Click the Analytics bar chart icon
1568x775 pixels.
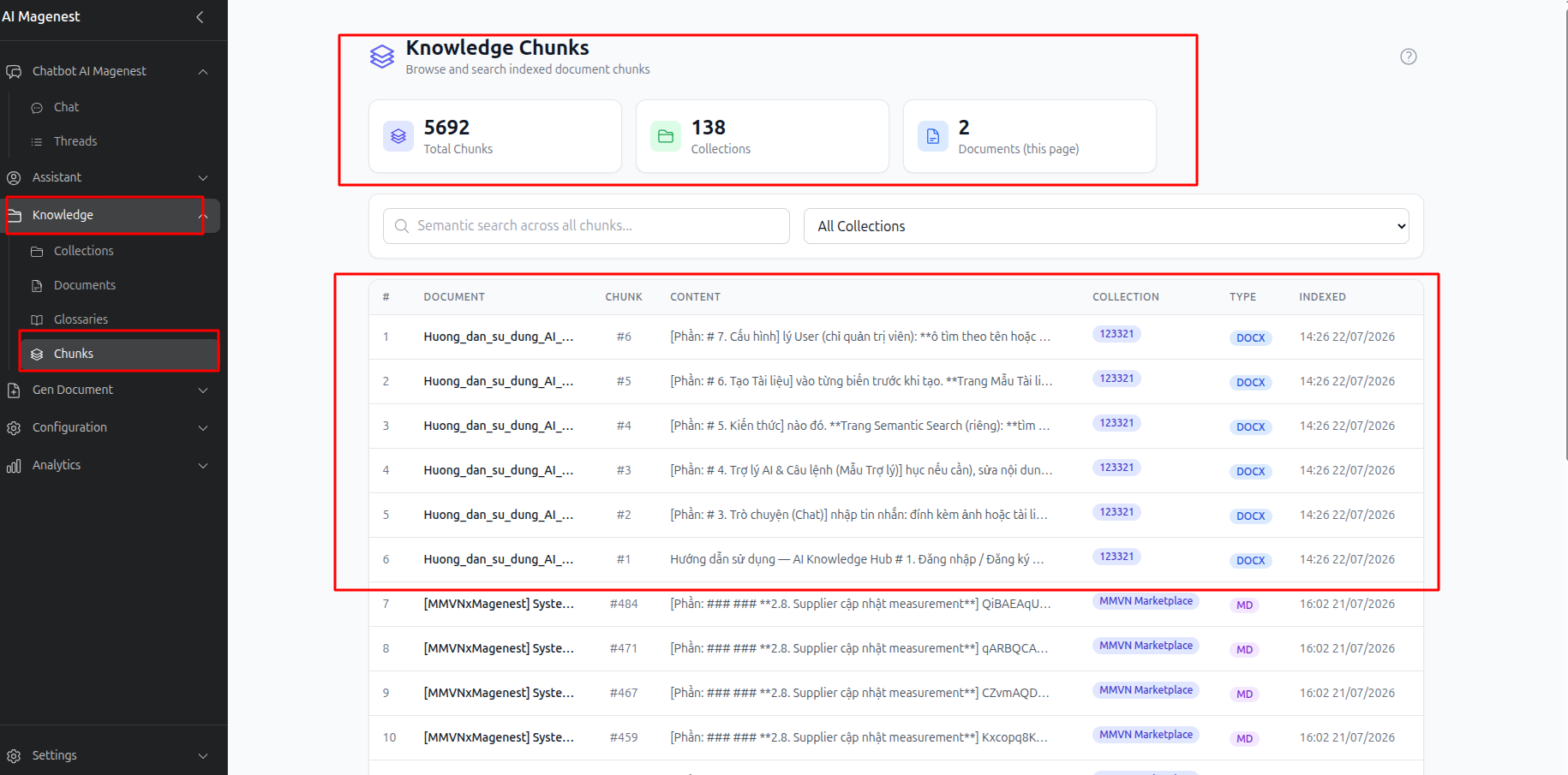(14, 466)
